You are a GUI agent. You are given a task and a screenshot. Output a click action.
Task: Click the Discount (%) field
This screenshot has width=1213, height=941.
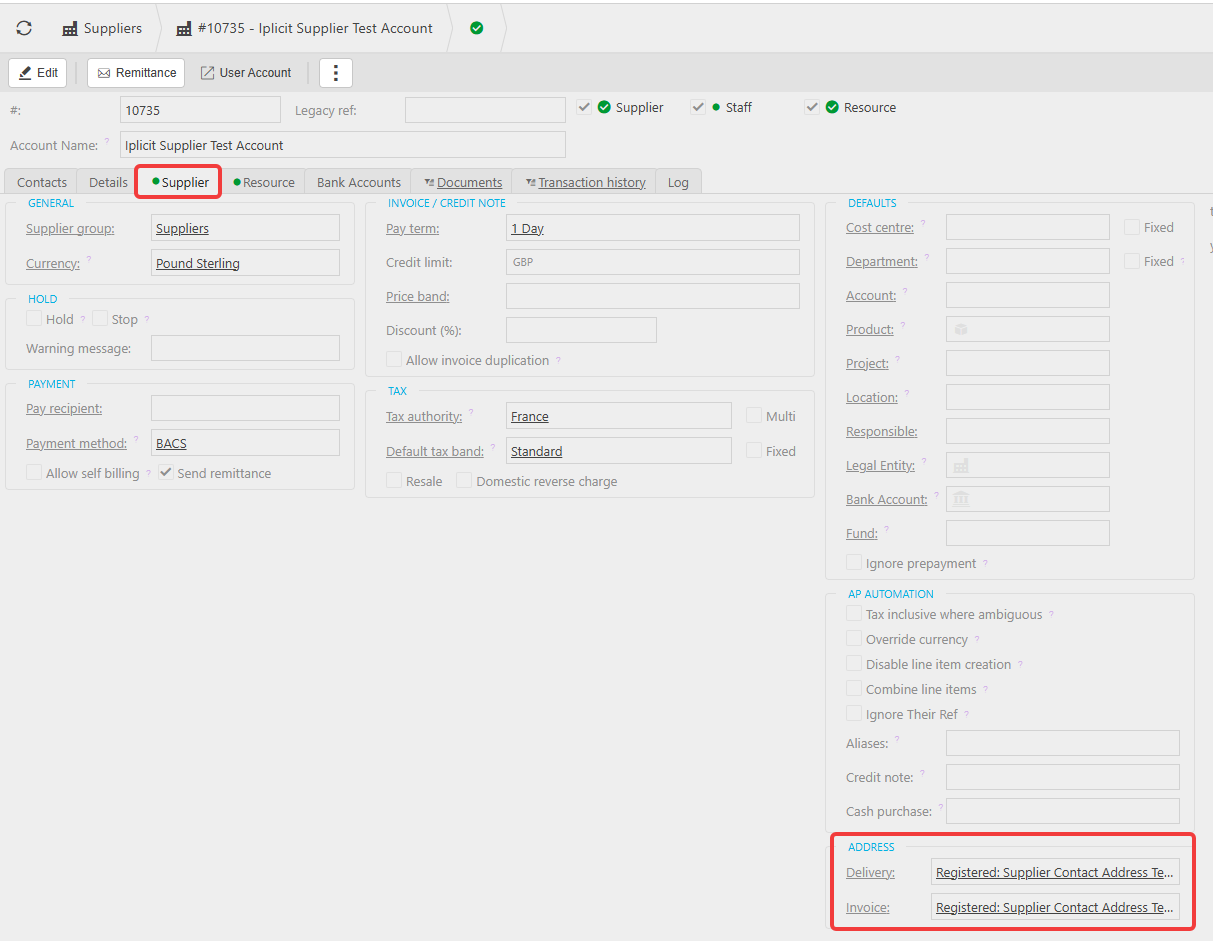tap(581, 330)
